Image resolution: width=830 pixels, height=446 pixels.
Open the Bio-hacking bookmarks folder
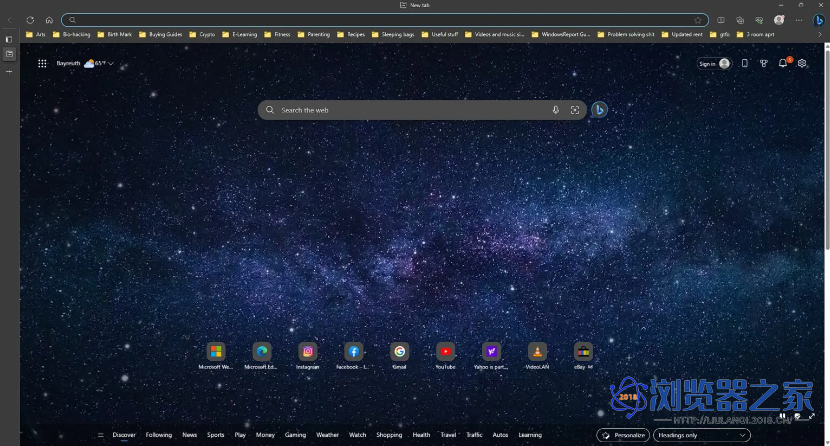pos(71,34)
